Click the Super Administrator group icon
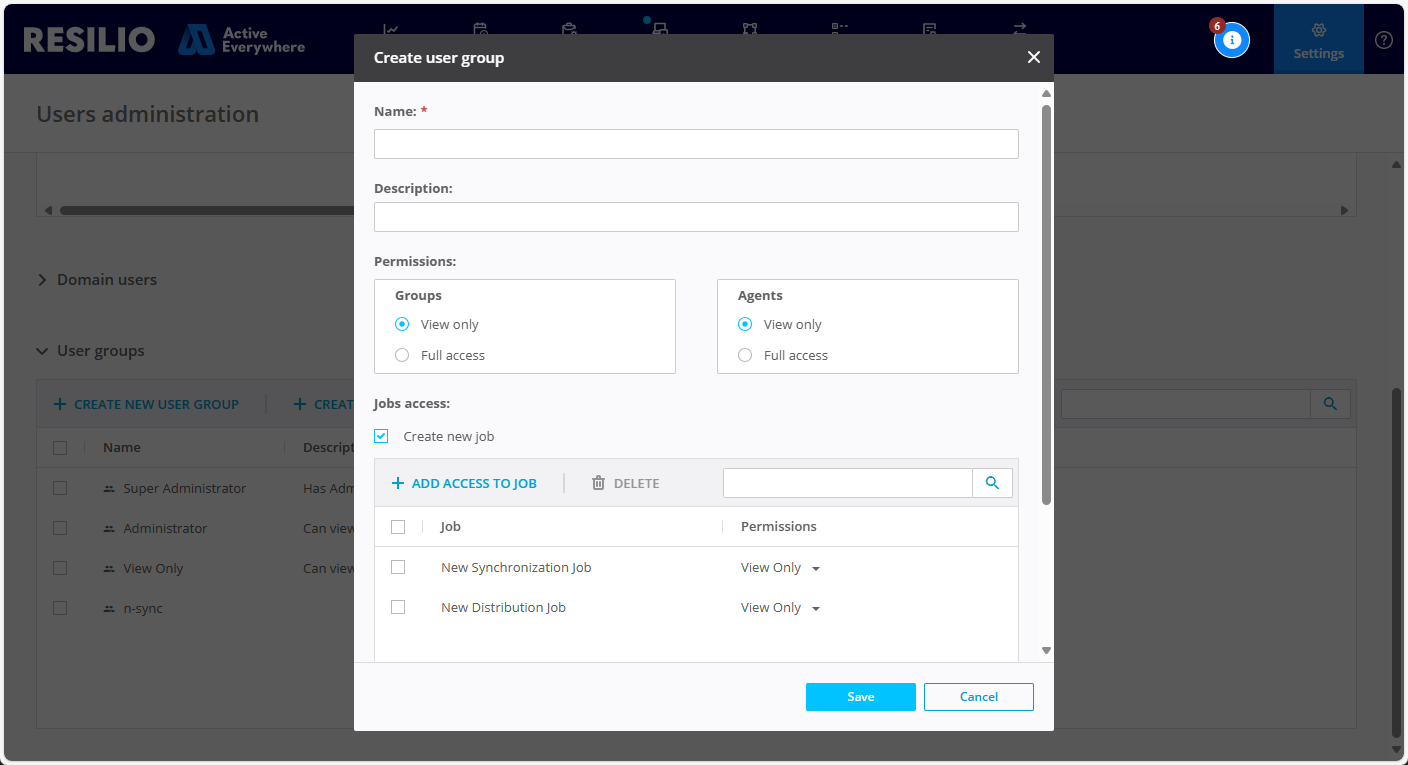The image size is (1408, 765). tap(109, 489)
